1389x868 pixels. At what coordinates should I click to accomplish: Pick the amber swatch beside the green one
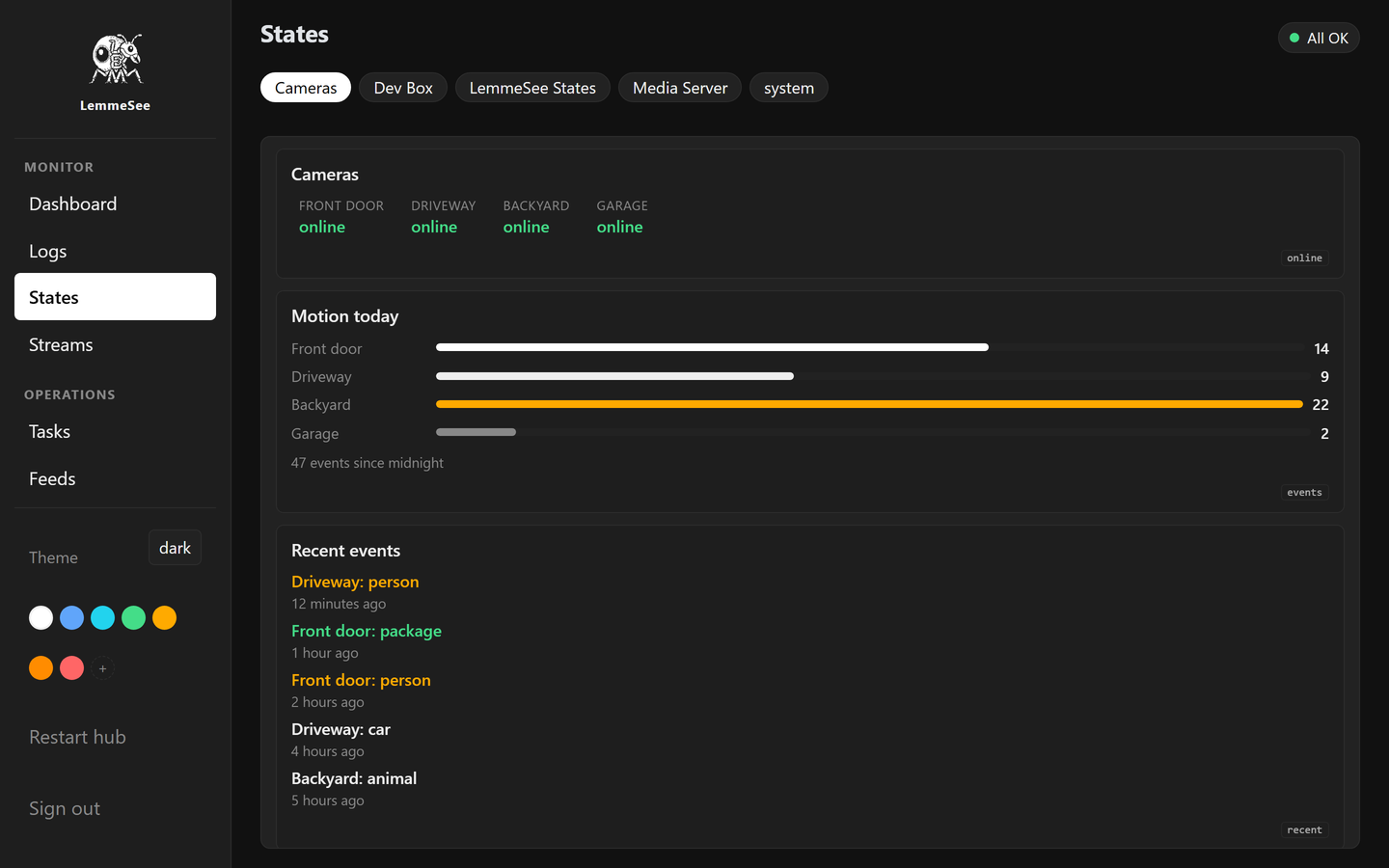pos(165,618)
